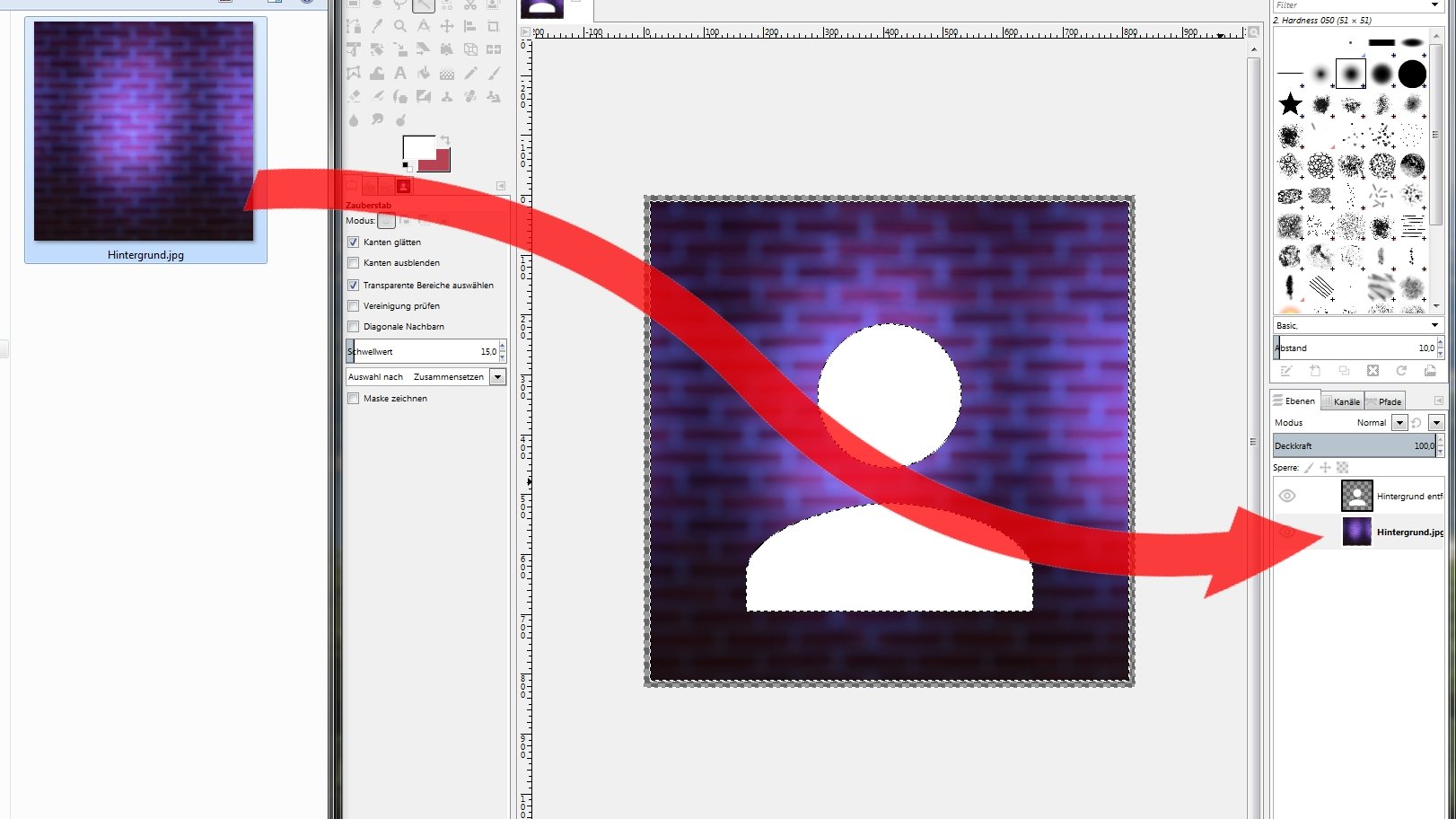Screen dimensions: 1456x819
Task: Select the Zoom tool in the toolbox
Action: click(401, 27)
